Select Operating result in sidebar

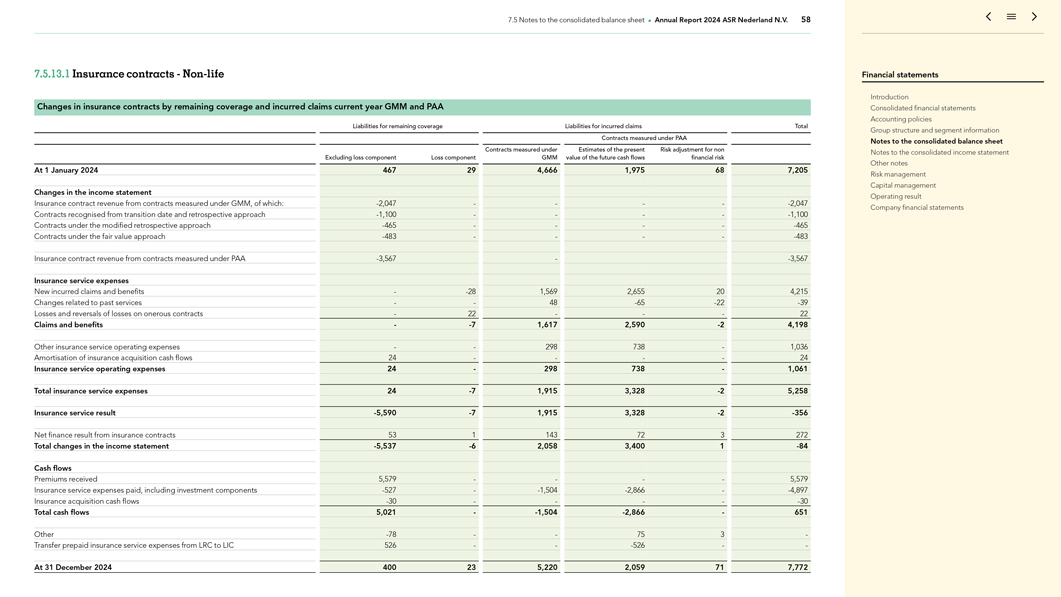click(896, 196)
